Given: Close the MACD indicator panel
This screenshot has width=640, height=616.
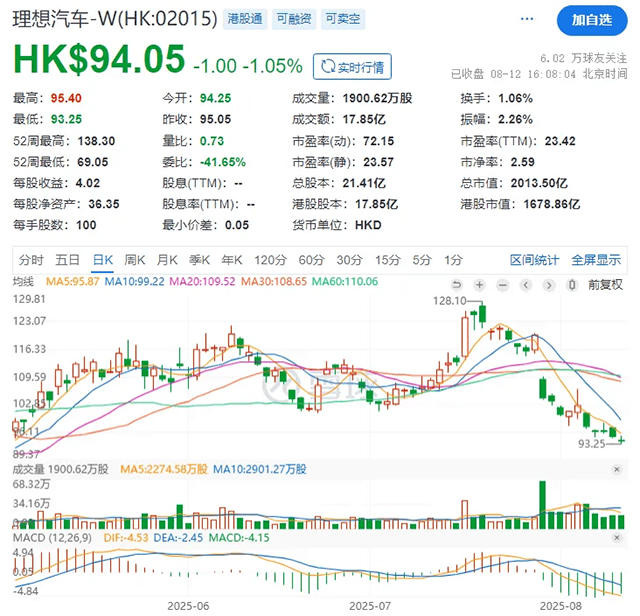Looking at the screenshot, I should click(617, 538).
